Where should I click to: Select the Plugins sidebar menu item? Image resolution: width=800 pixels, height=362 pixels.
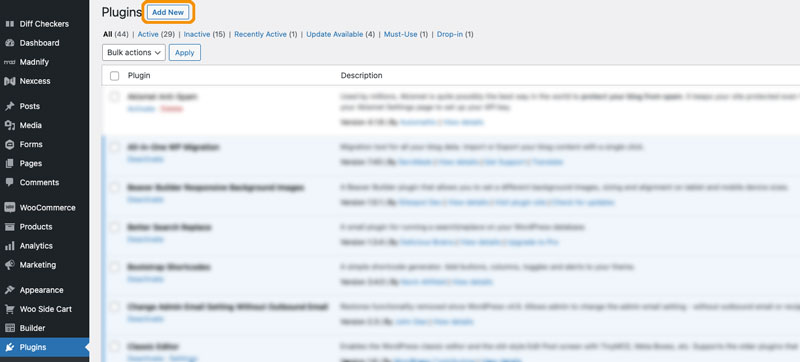44,347
